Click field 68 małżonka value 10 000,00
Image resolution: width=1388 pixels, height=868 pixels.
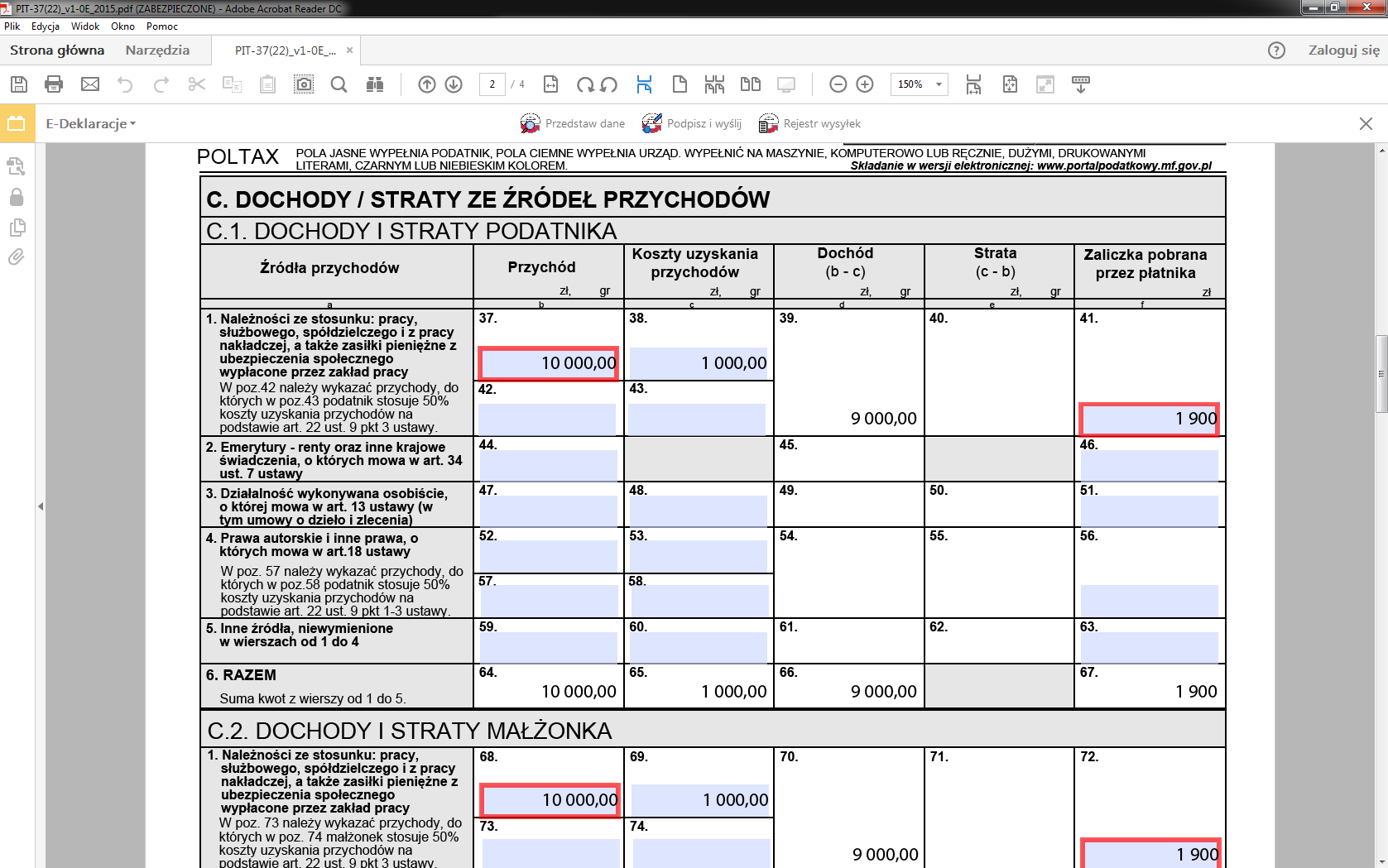(550, 800)
